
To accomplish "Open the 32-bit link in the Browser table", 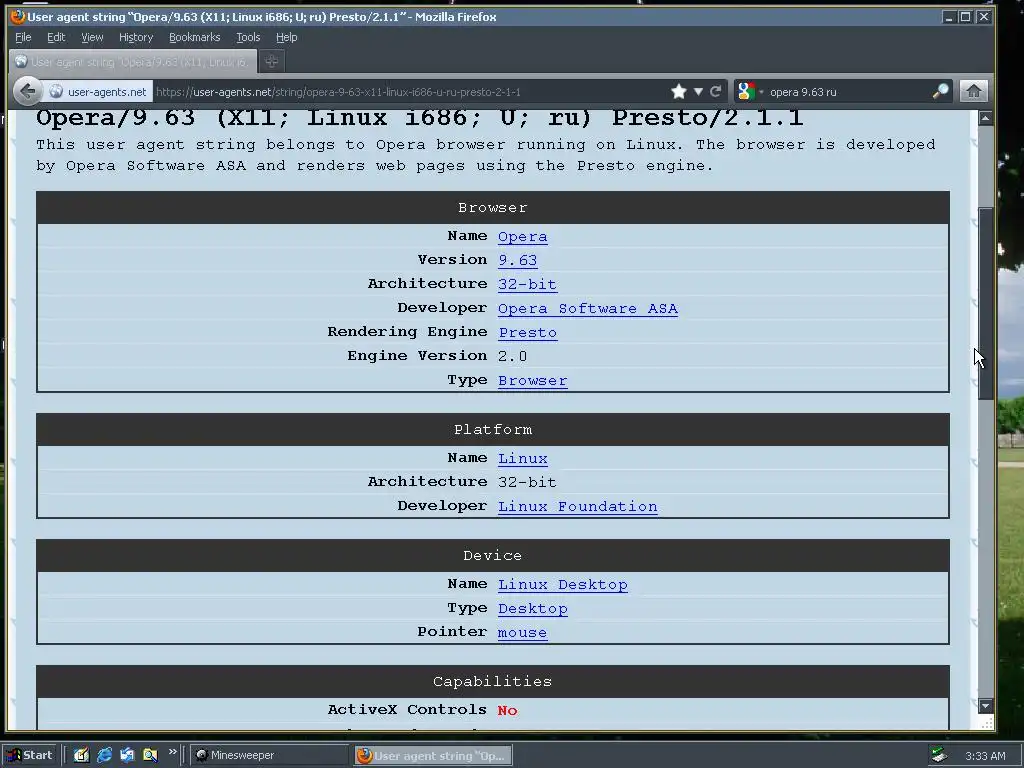I will pyautogui.click(x=527, y=284).
